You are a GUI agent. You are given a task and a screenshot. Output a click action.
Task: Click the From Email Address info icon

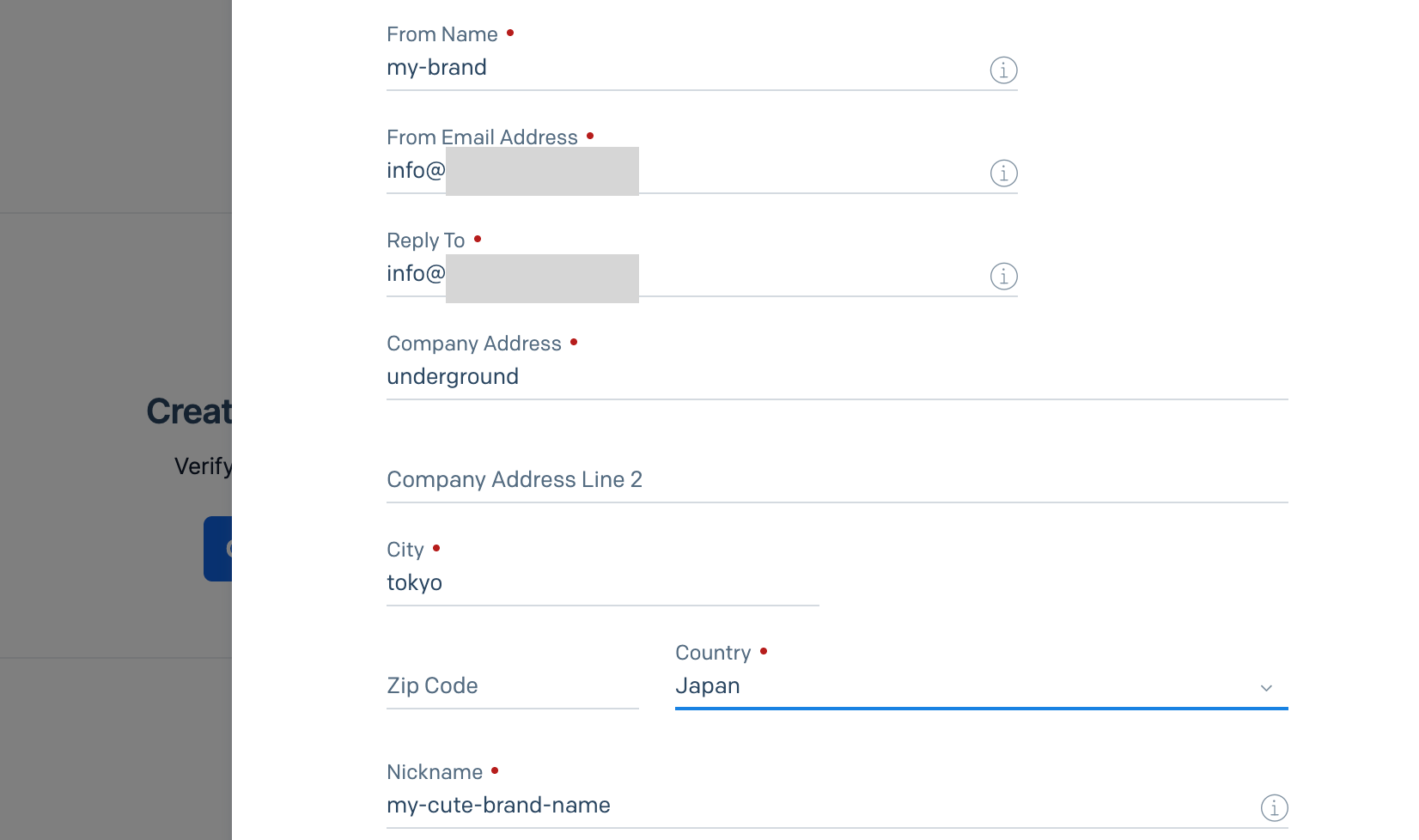point(1003,173)
